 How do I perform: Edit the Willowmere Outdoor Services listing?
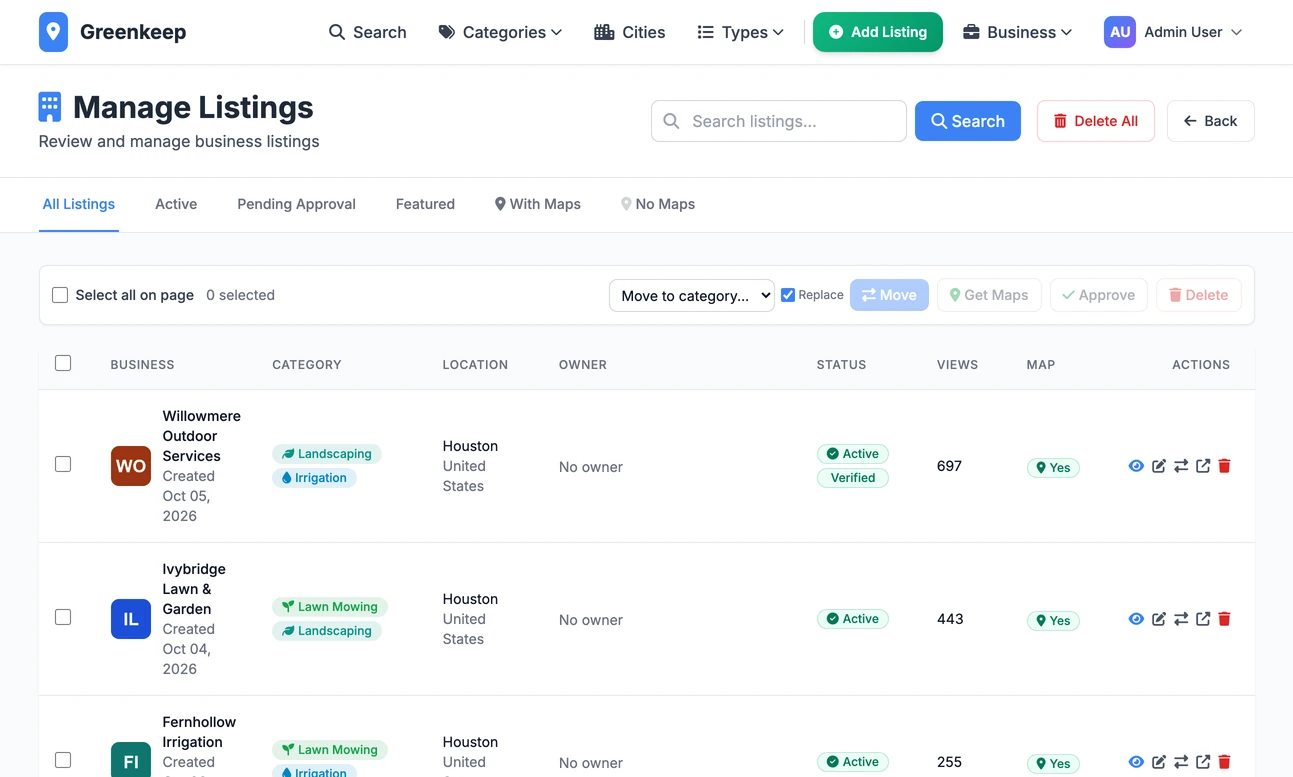(x=1159, y=466)
